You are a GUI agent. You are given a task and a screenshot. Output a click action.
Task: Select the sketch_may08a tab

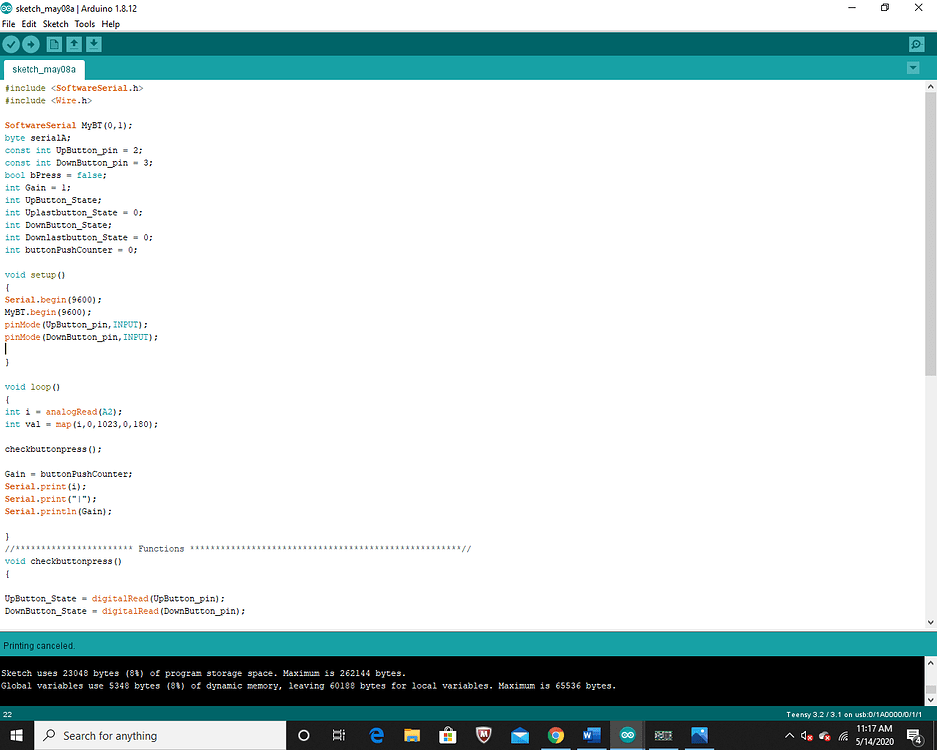[43, 69]
